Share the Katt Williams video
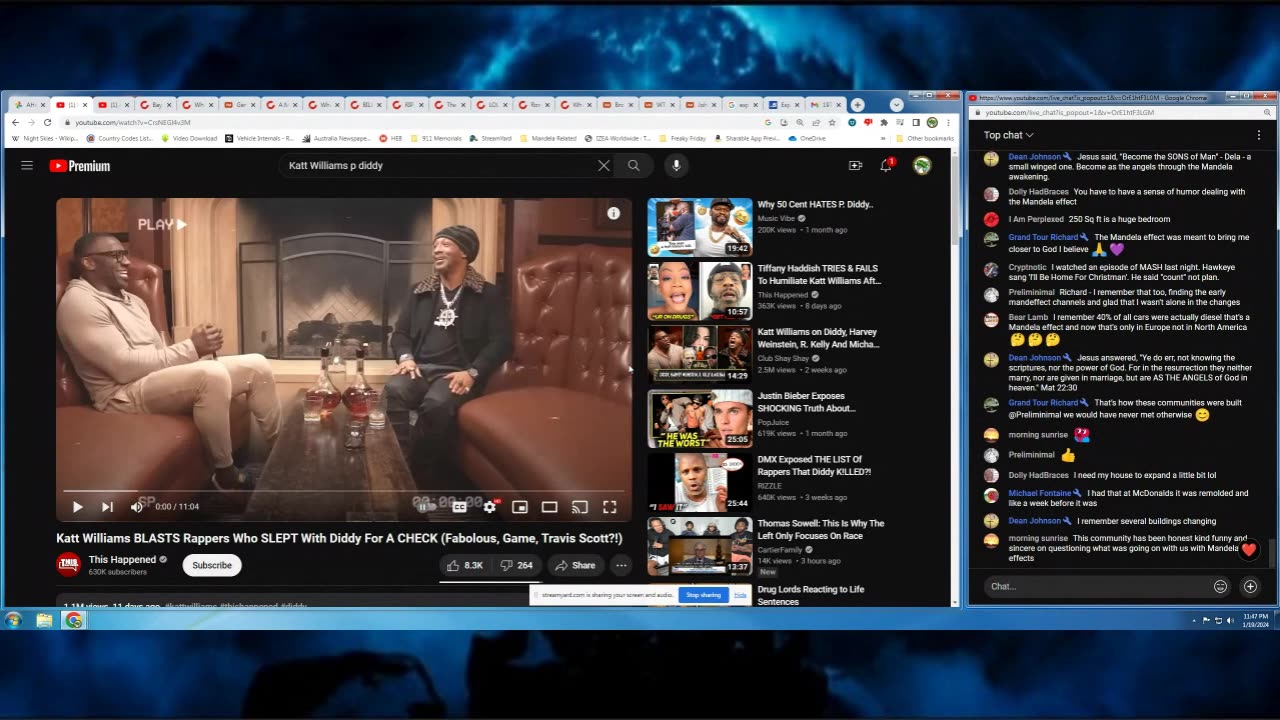The width and height of the screenshot is (1280, 720). click(575, 565)
